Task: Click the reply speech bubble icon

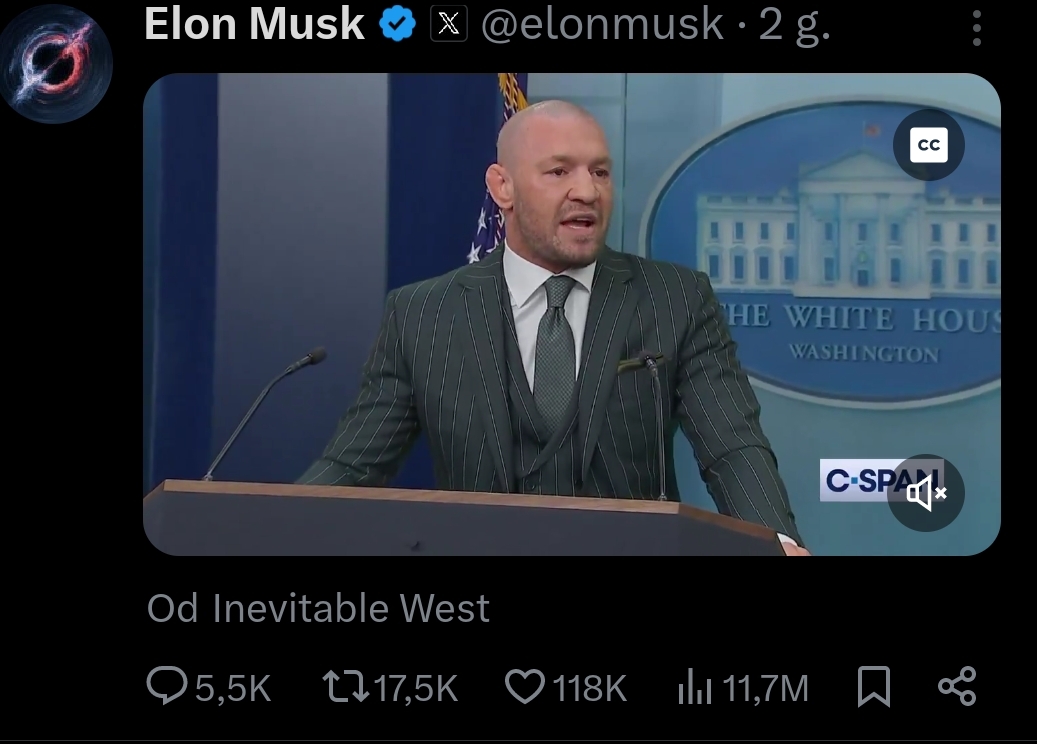Action: (167, 686)
